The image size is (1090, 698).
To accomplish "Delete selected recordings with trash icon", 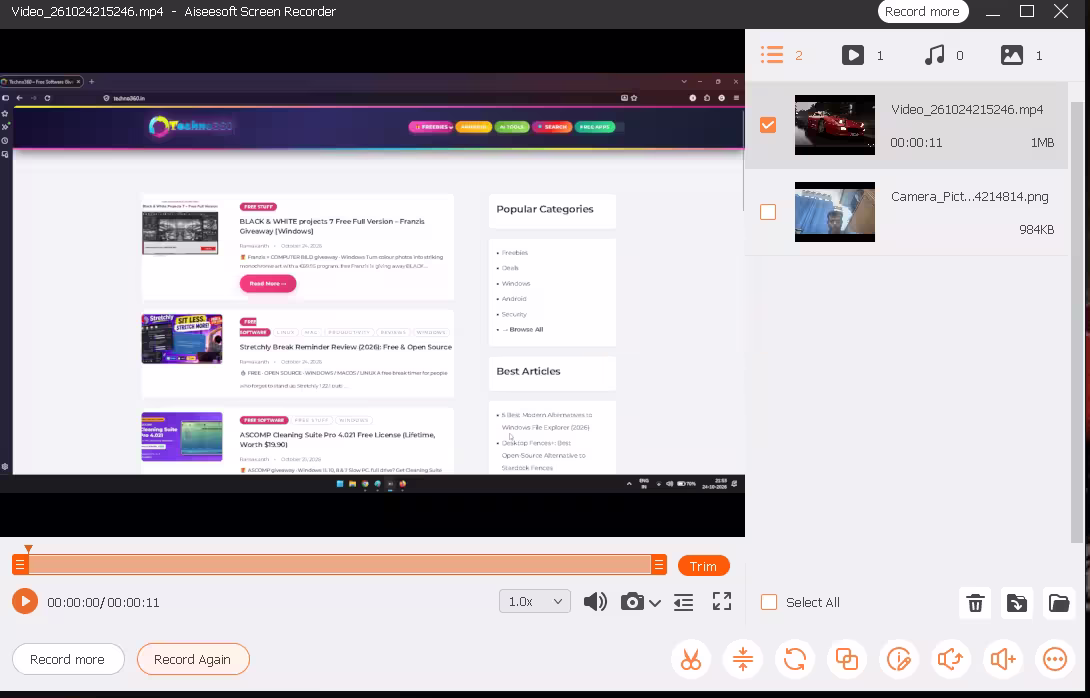I will pyautogui.click(x=975, y=603).
